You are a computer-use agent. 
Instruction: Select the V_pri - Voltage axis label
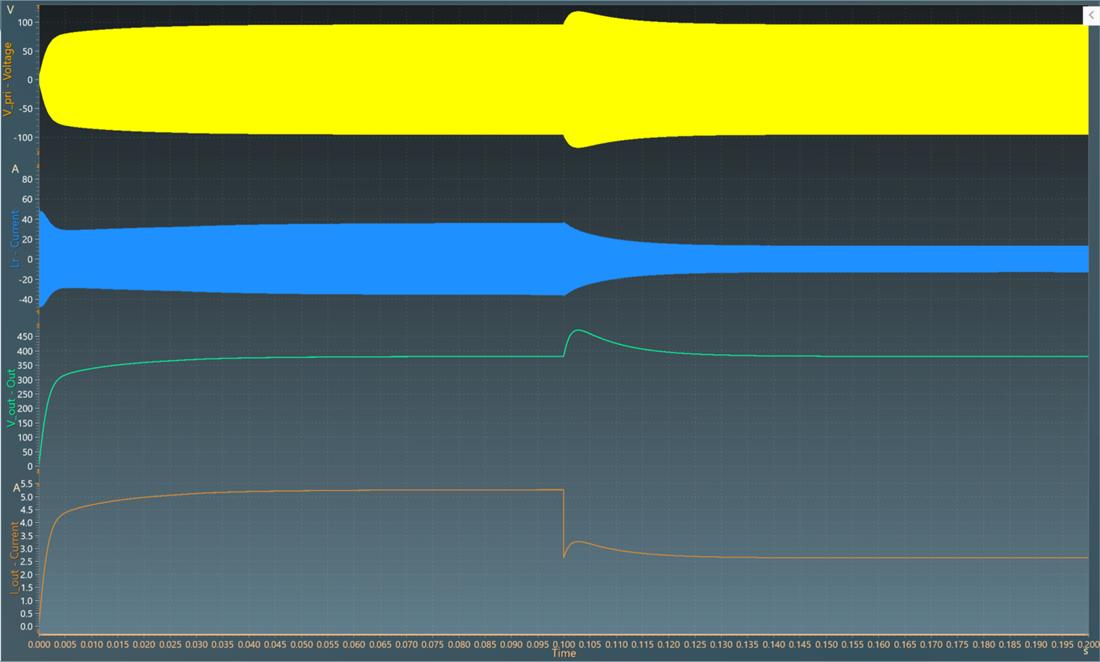[8, 75]
